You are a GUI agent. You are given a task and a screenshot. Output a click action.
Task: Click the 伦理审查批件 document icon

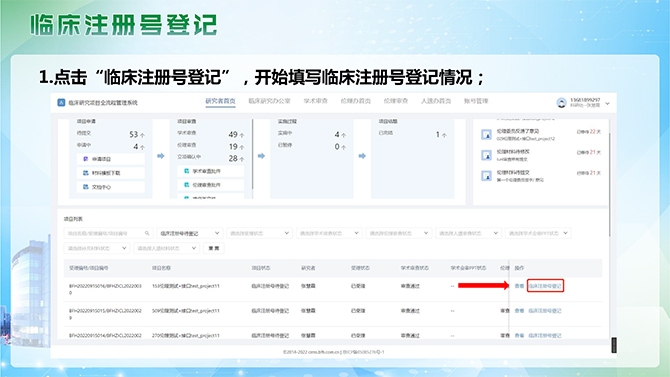186,185
